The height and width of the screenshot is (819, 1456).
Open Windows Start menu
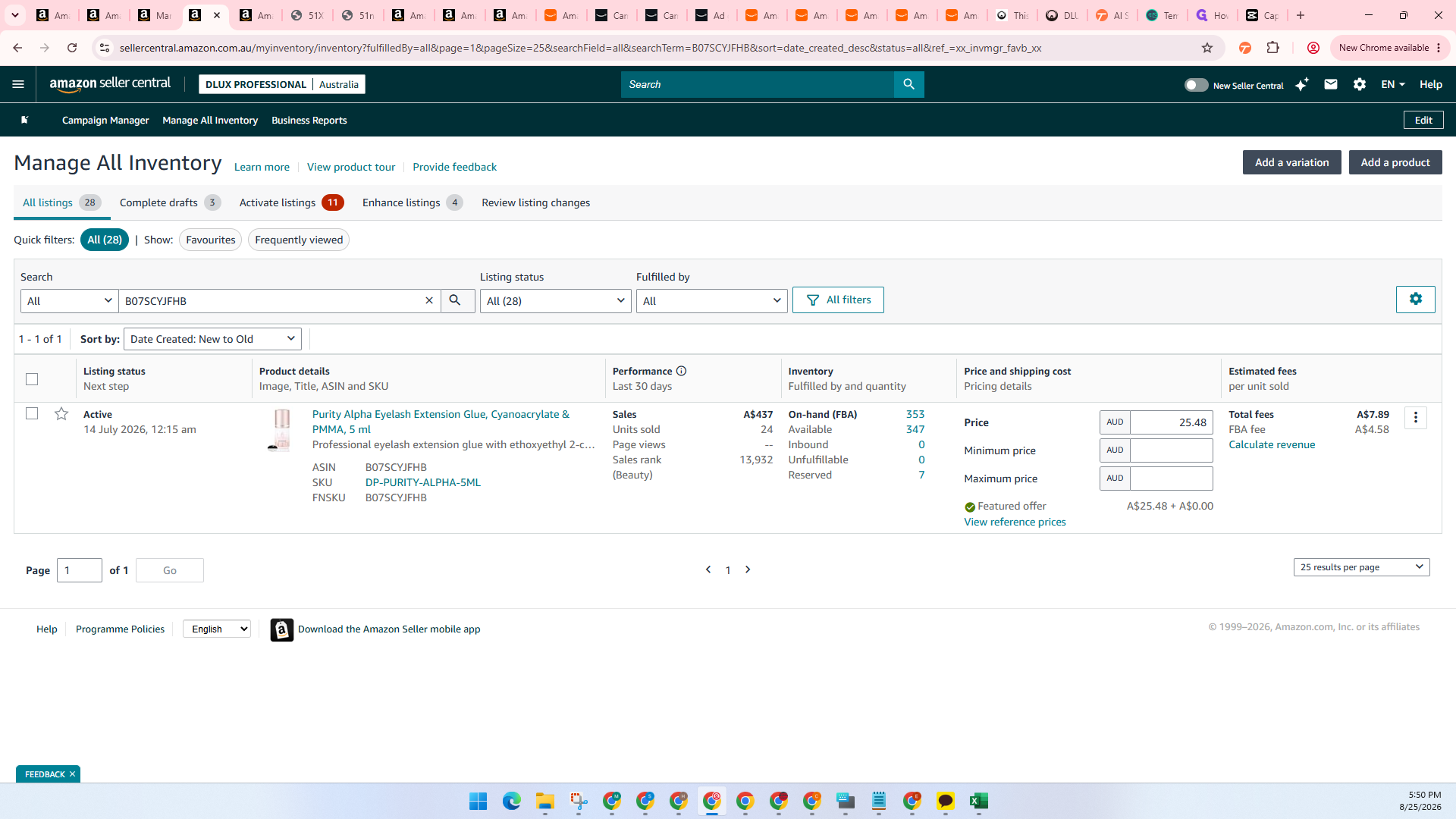pyautogui.click(x=478, y=801)
